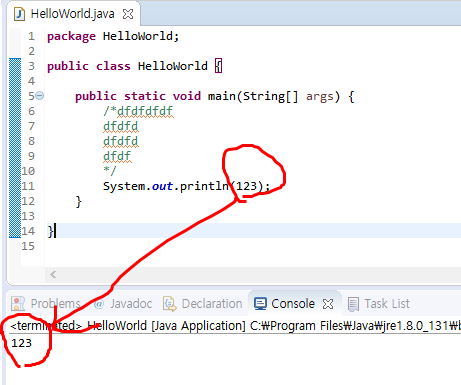461x385 pixels.
Task: Click the '*/' comment end on line 10
Action: [110, 171]
